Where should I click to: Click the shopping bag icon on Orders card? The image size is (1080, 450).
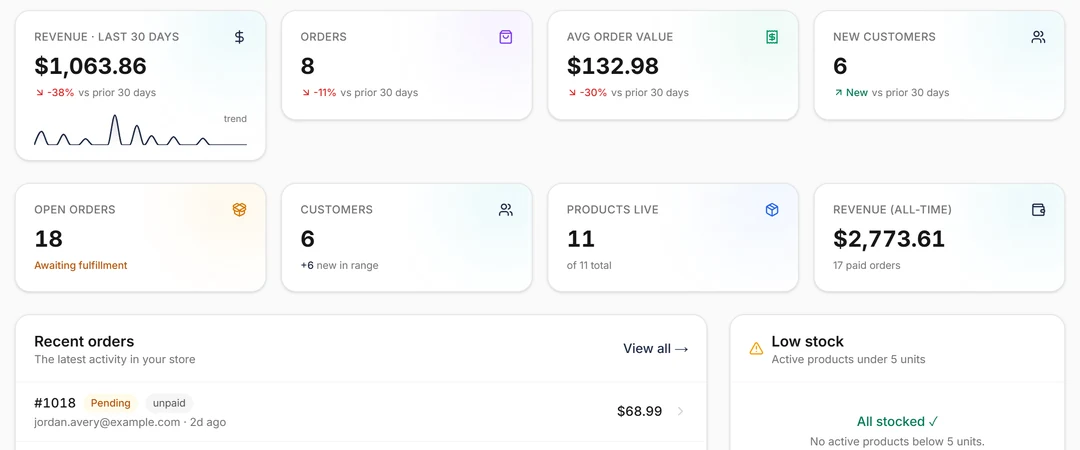pos(506,37)
